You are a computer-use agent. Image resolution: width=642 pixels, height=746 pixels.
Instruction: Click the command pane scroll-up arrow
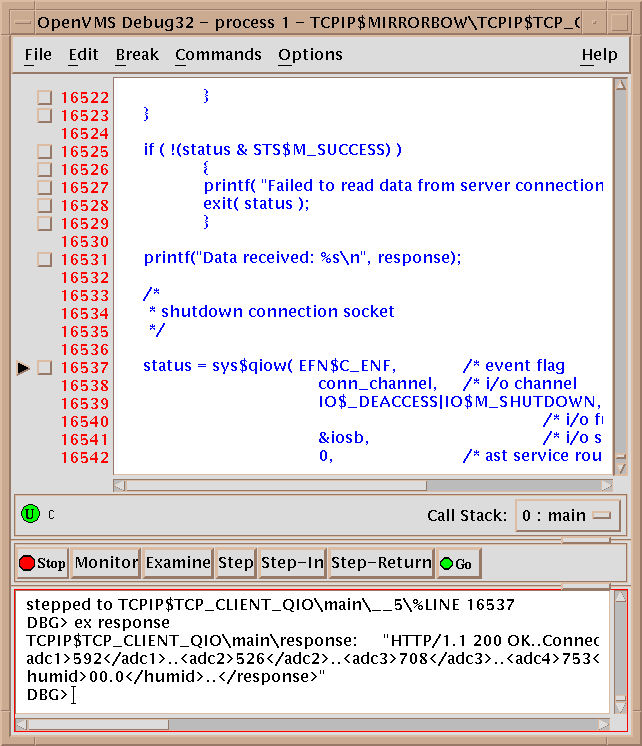pyautogui.click(x=620, y=597)
